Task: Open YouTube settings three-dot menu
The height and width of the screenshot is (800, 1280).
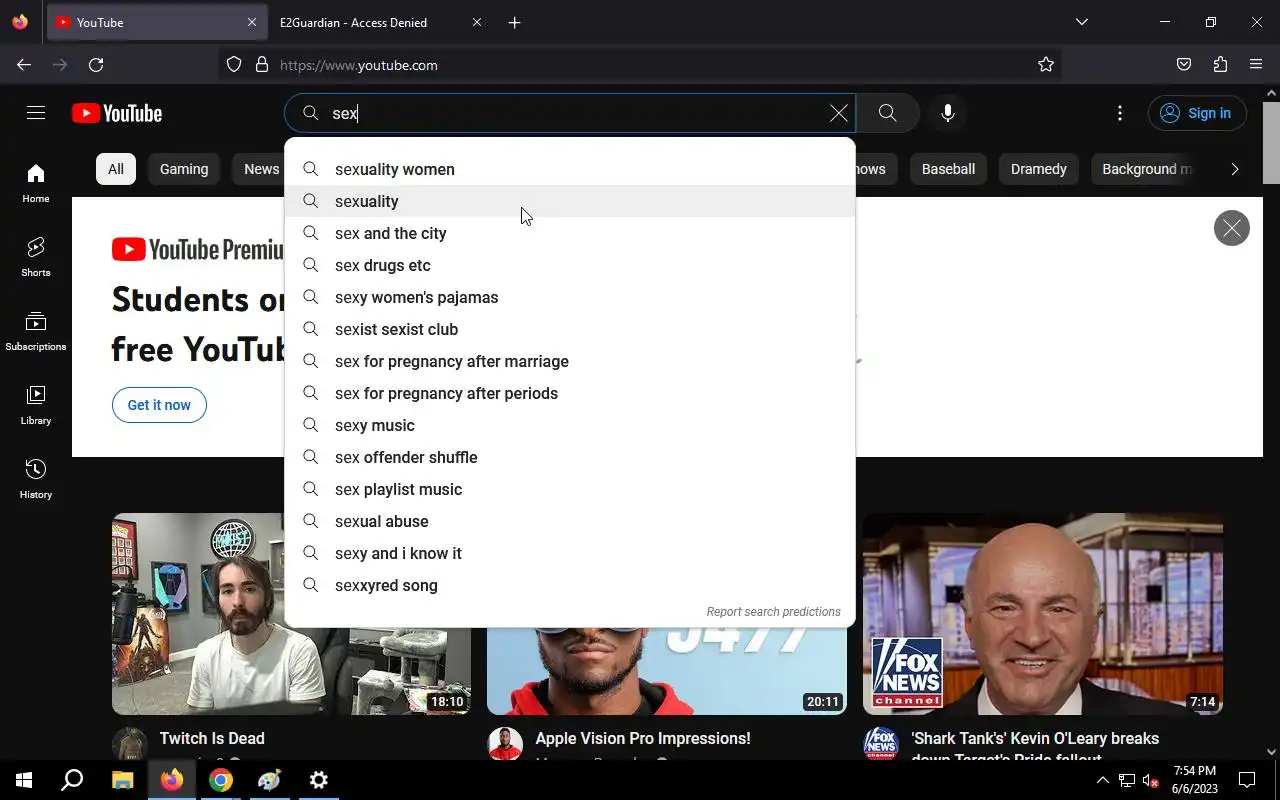Action: coord(1120,113)
